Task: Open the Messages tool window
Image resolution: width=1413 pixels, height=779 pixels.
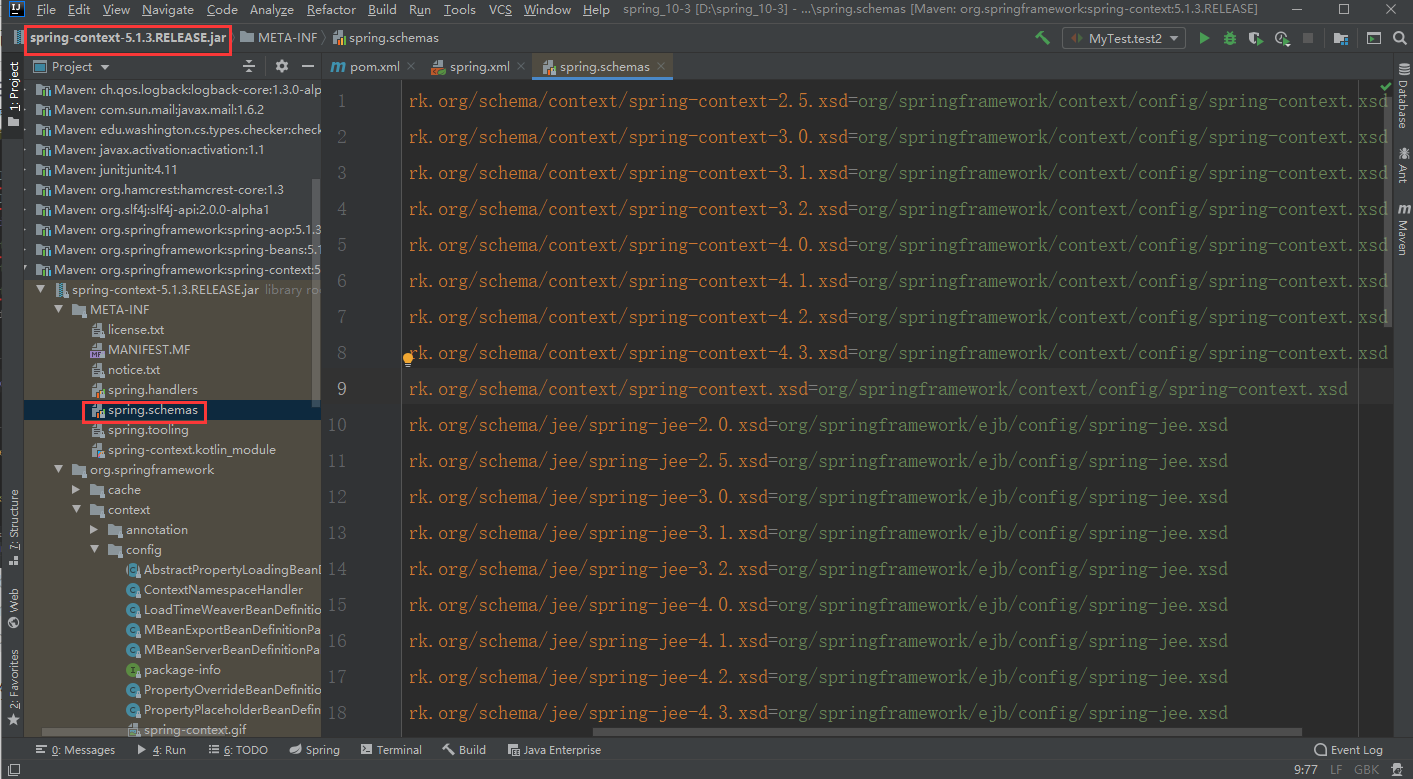Action: coord(75,750)
